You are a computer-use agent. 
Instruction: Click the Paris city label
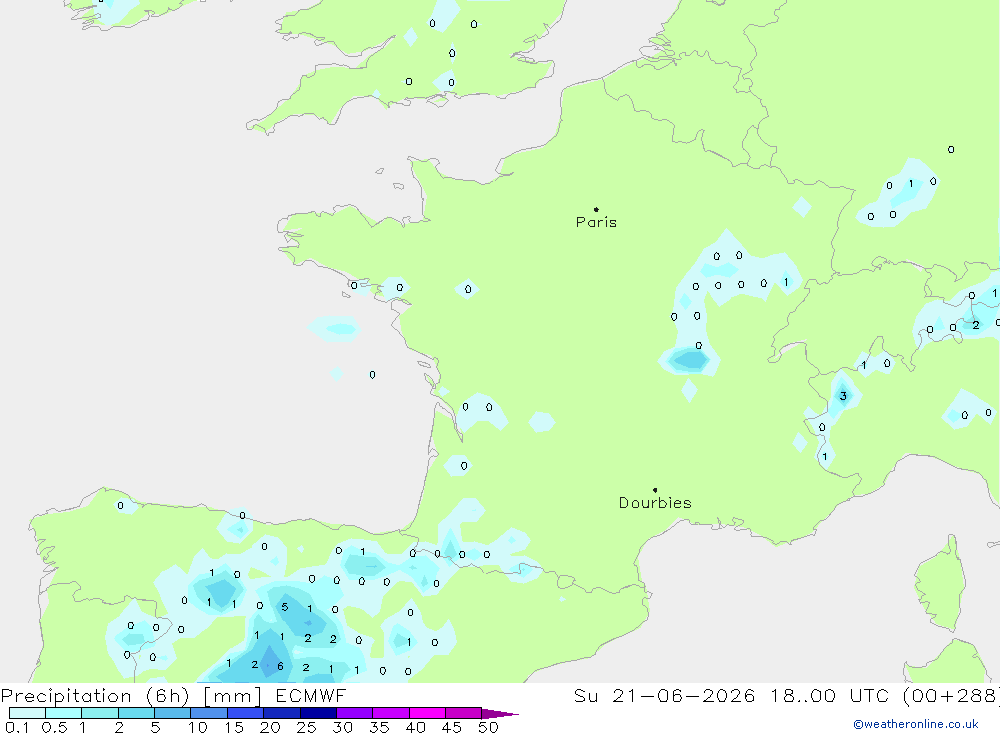pyautogui.click(x=596, y=222)
